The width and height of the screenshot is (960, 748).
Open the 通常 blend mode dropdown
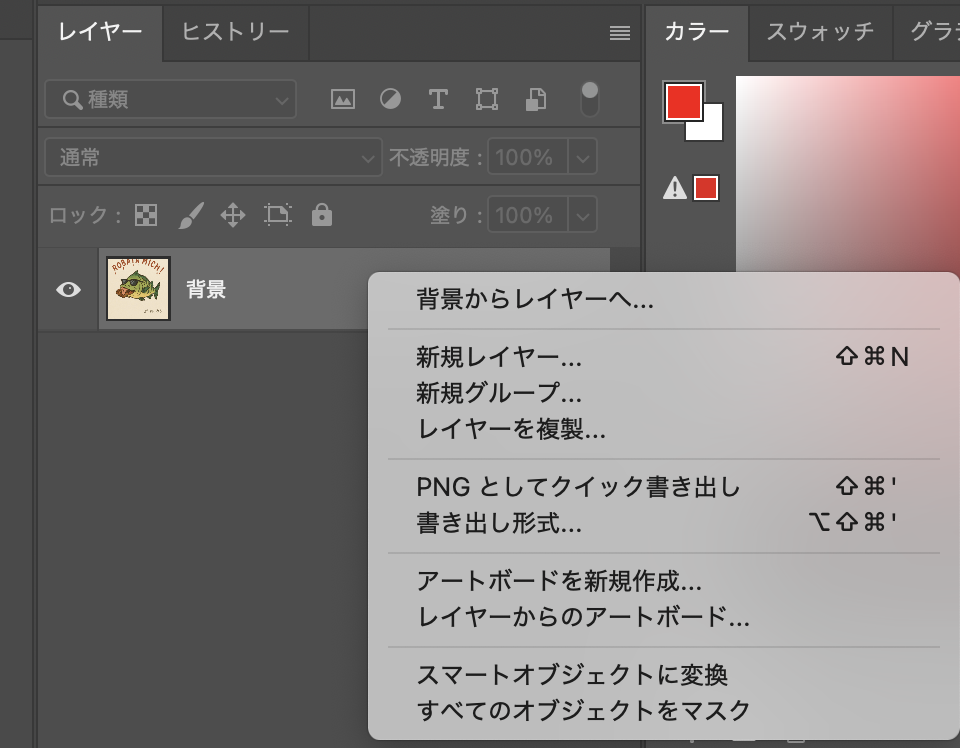click(213, 157)
